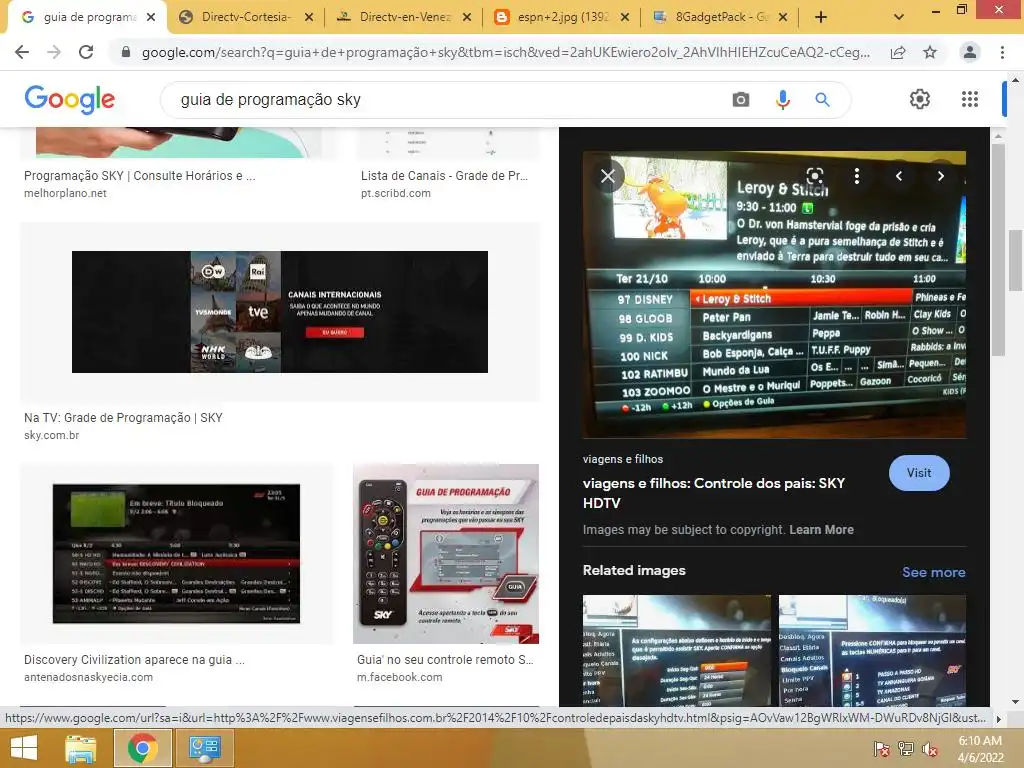Submit search with magnifier icon
The image size is (1024, 768).
click(822, 99)
